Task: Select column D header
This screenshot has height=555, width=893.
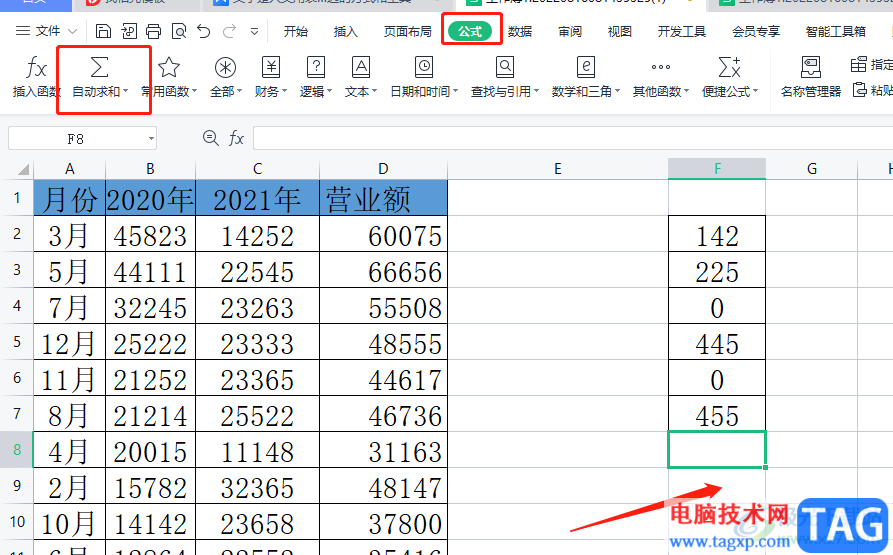Action: click(x=383, y=168)
